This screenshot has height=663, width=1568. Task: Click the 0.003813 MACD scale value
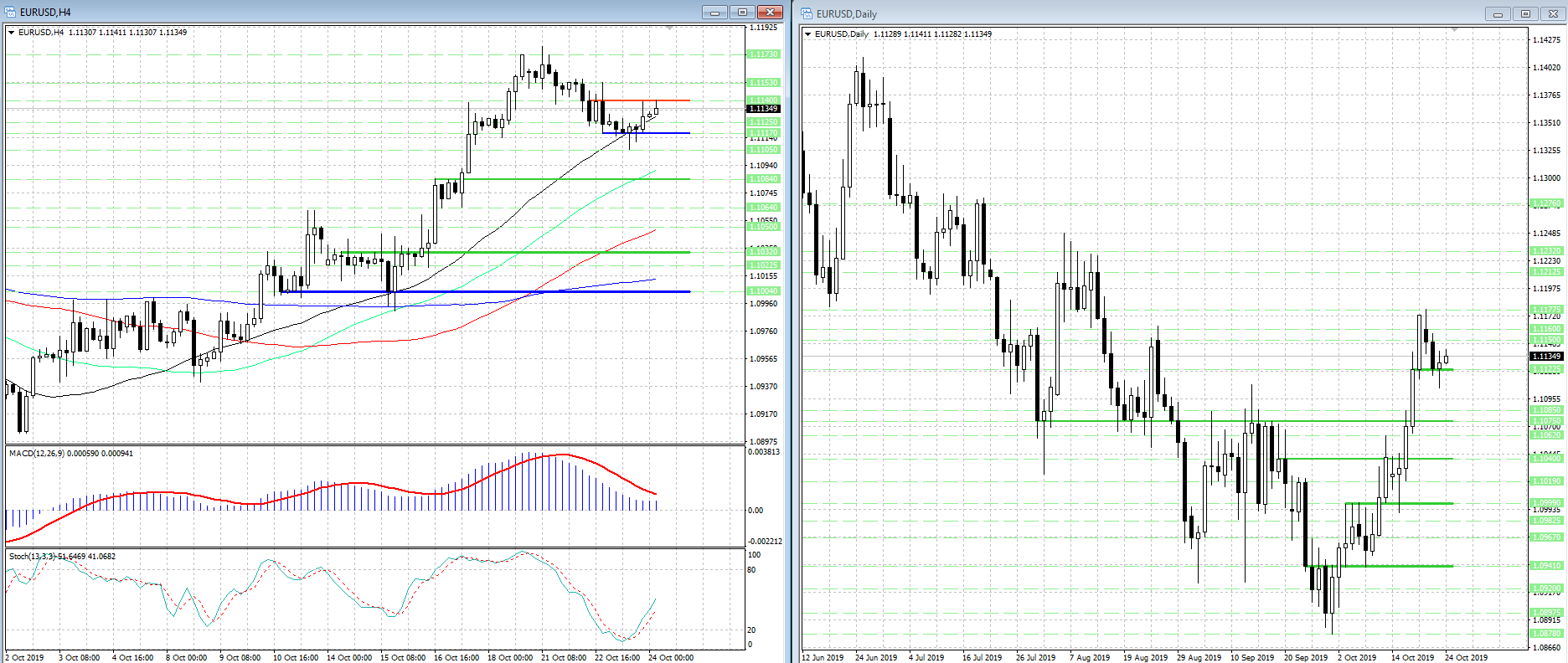[763, 452]
